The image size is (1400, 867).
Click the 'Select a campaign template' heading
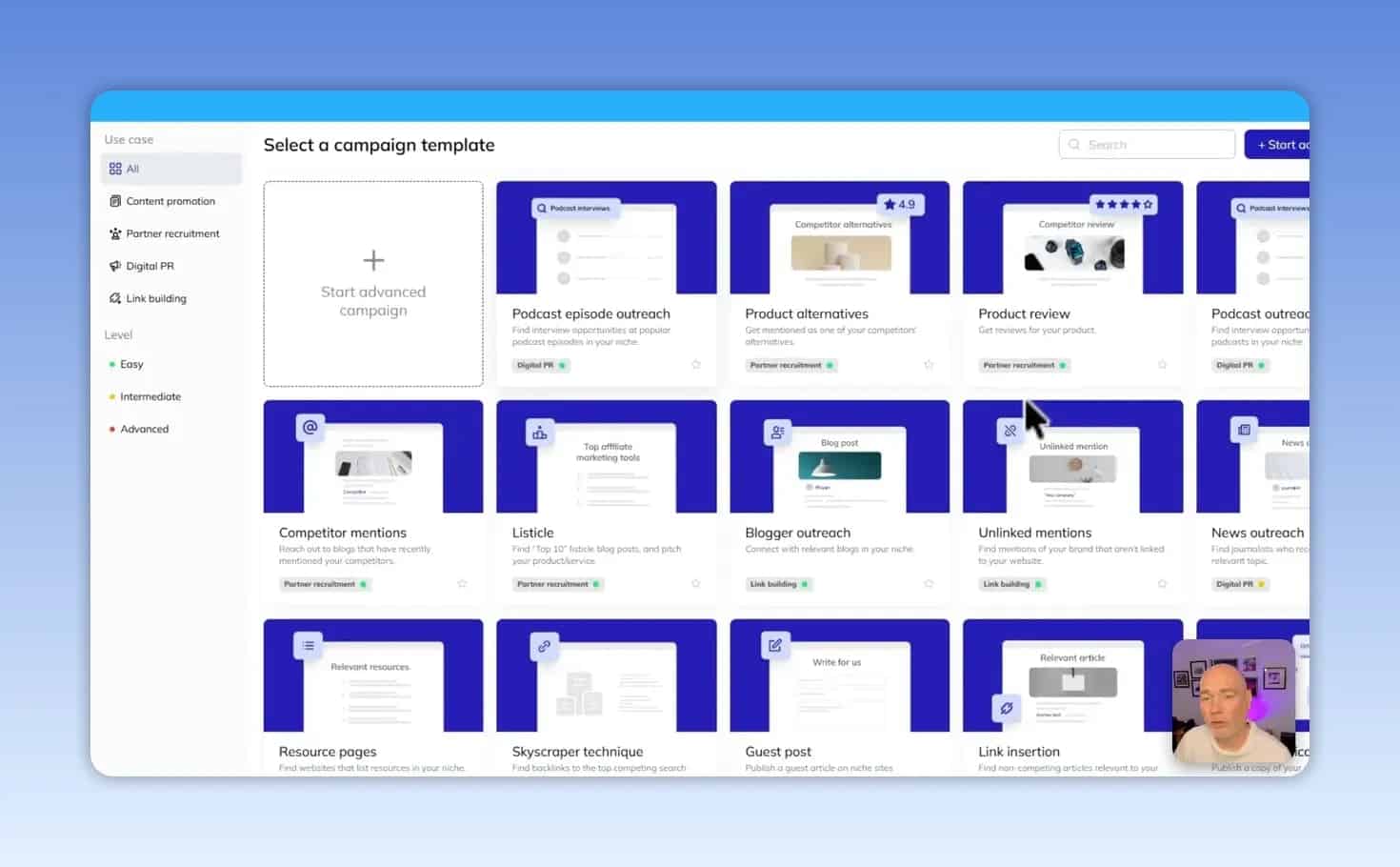379,145
